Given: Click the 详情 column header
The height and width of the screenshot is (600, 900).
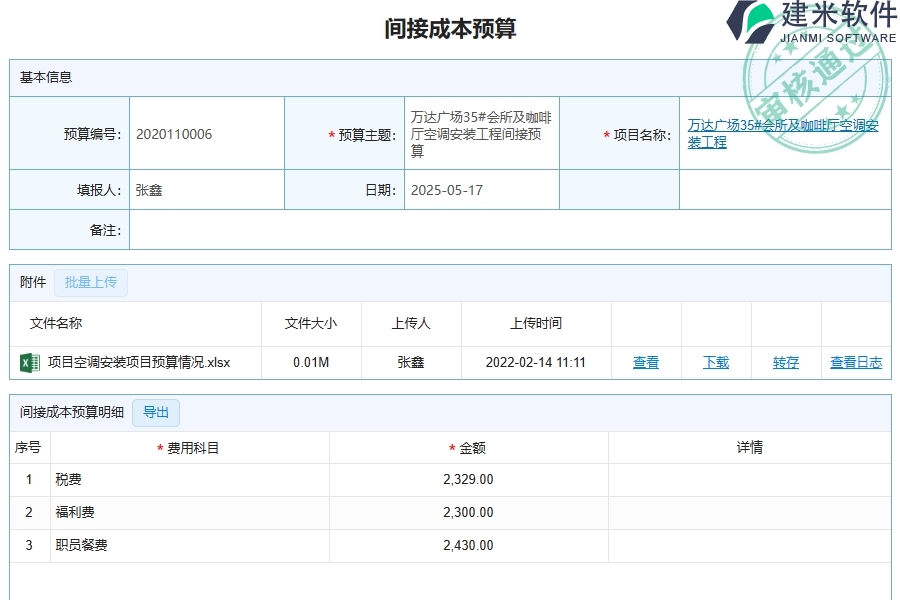Looking at the screenshot, I should pos(750,447).
